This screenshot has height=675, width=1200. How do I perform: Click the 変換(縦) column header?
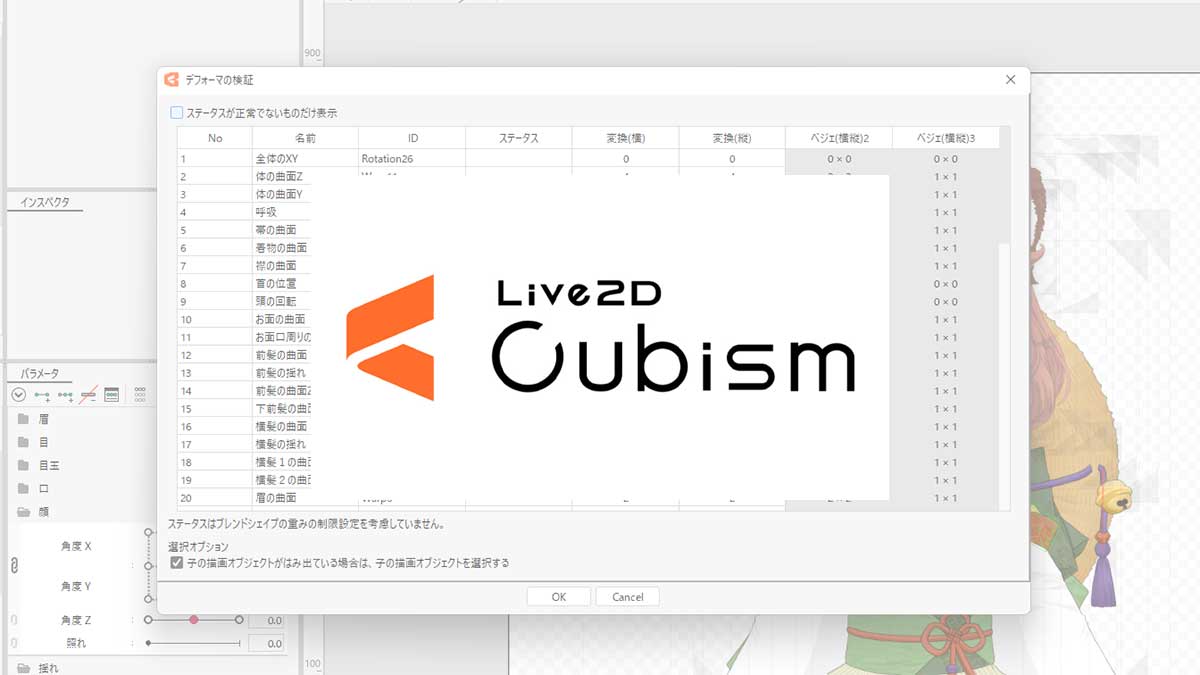point(732,138)
